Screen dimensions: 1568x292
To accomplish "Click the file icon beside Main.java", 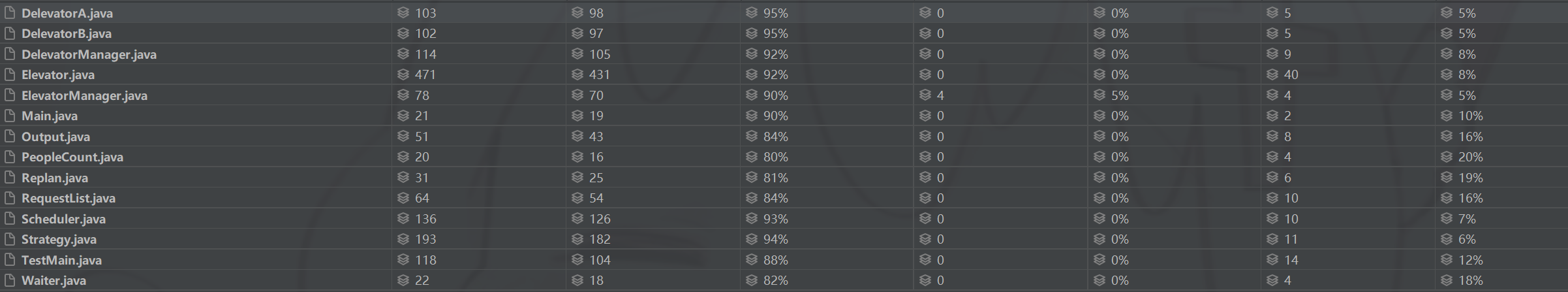I will coord(9,116).
